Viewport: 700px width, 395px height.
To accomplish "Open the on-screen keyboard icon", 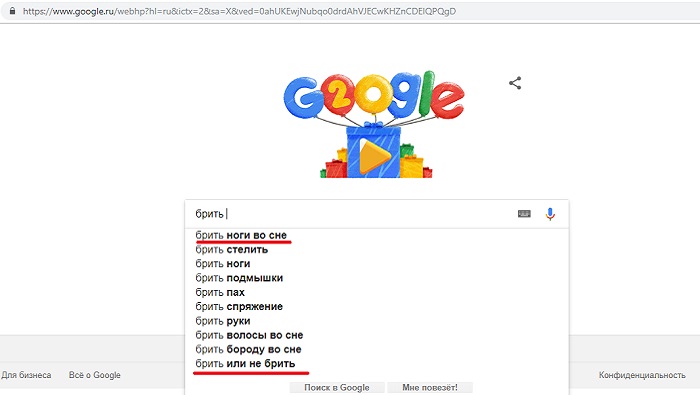I will coord(524,214).
